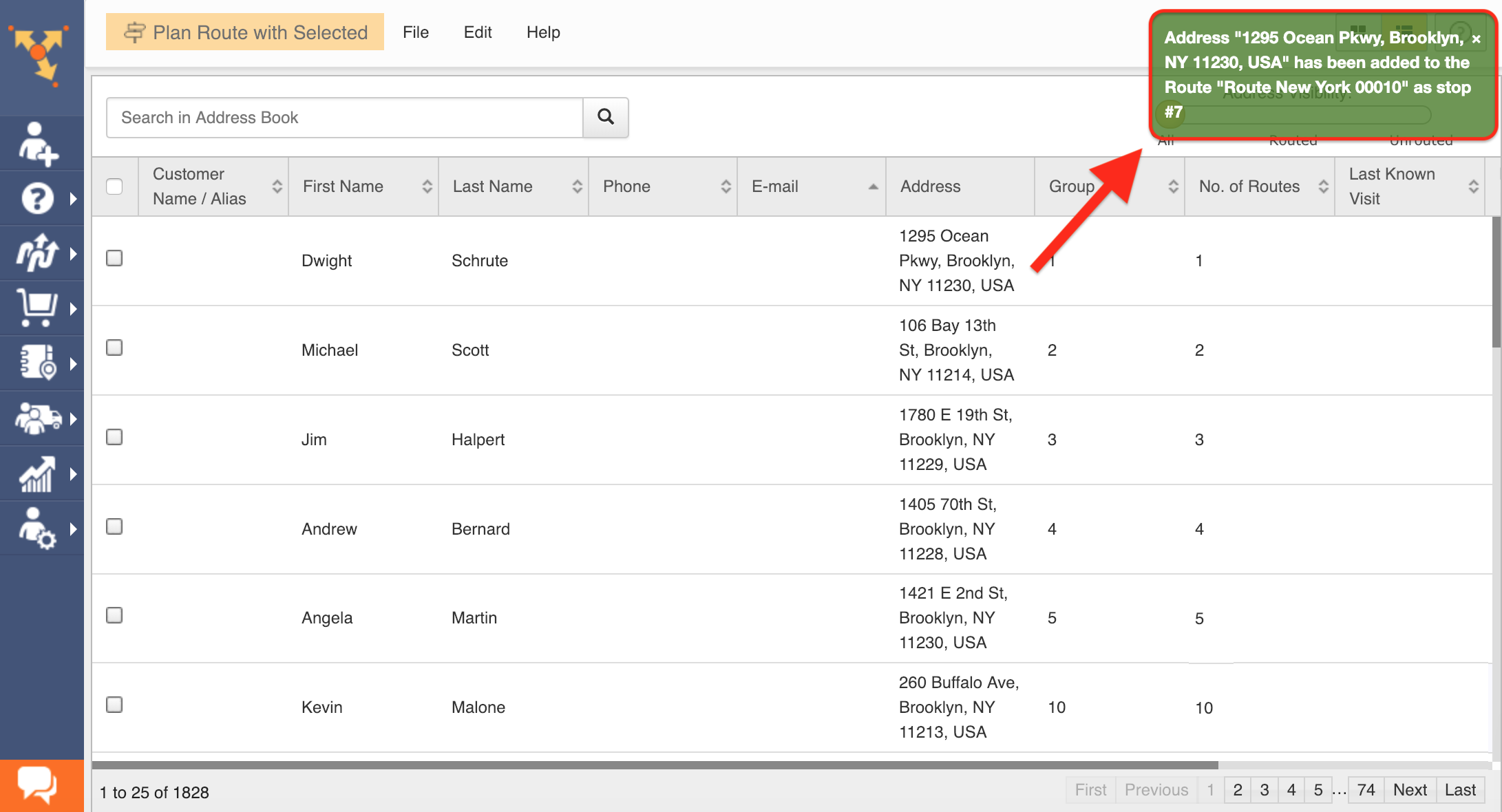Sort by First Name column arrows

click(x=427, y=186)
